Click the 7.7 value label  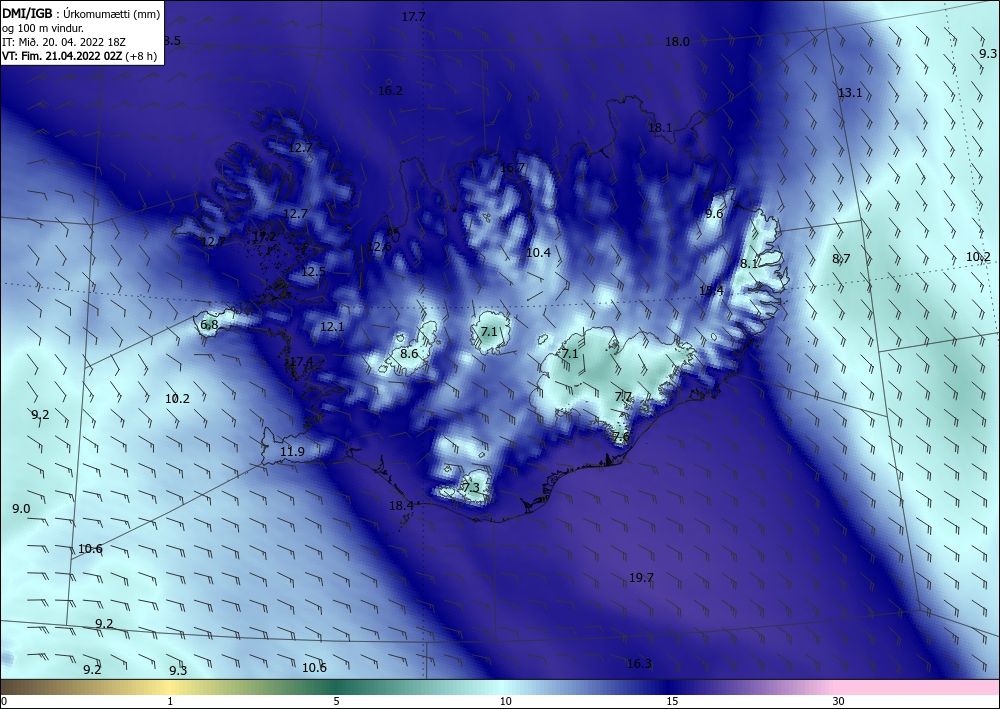[623, 397]
